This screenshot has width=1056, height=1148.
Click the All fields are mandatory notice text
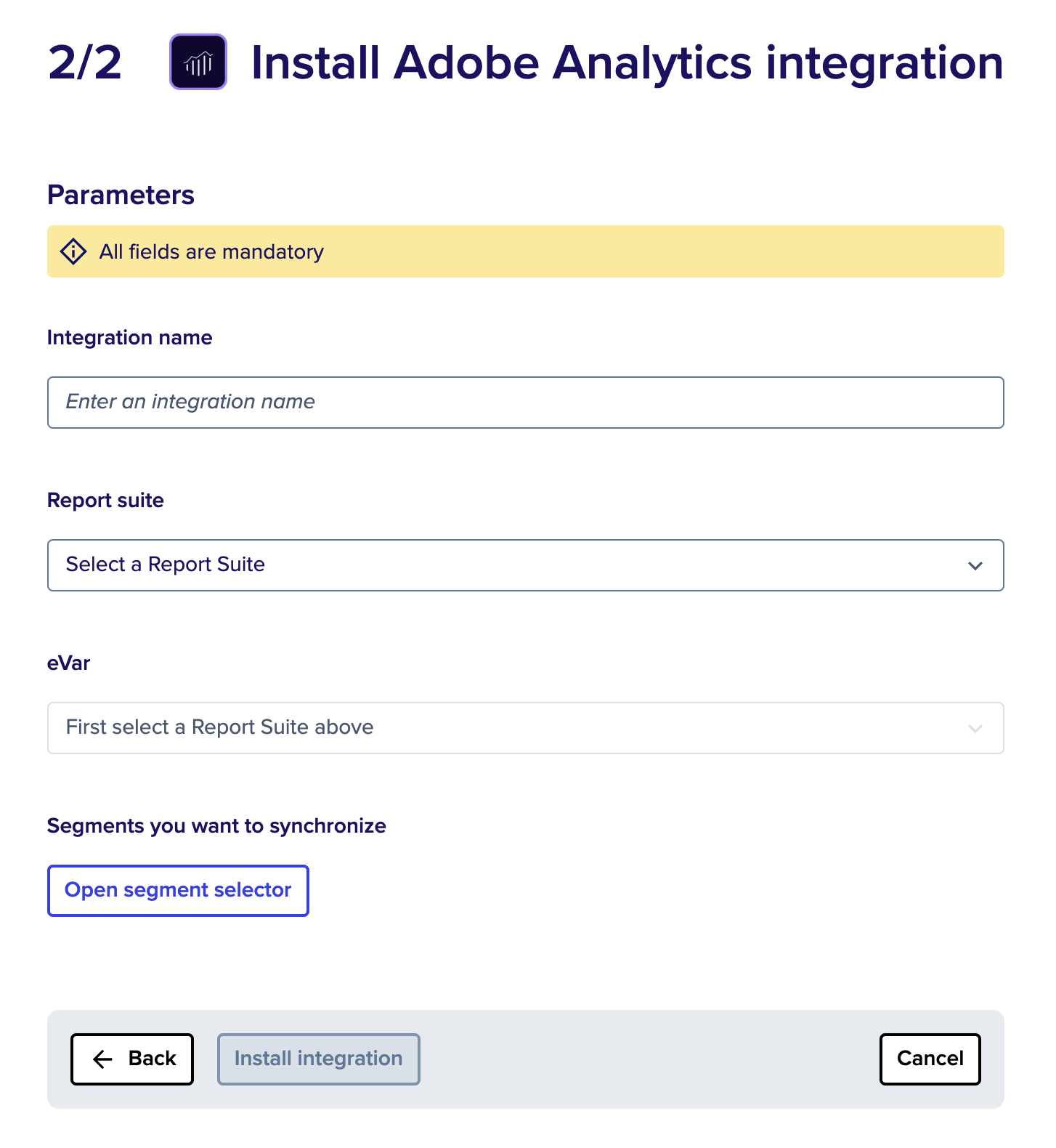pos(211,252)
